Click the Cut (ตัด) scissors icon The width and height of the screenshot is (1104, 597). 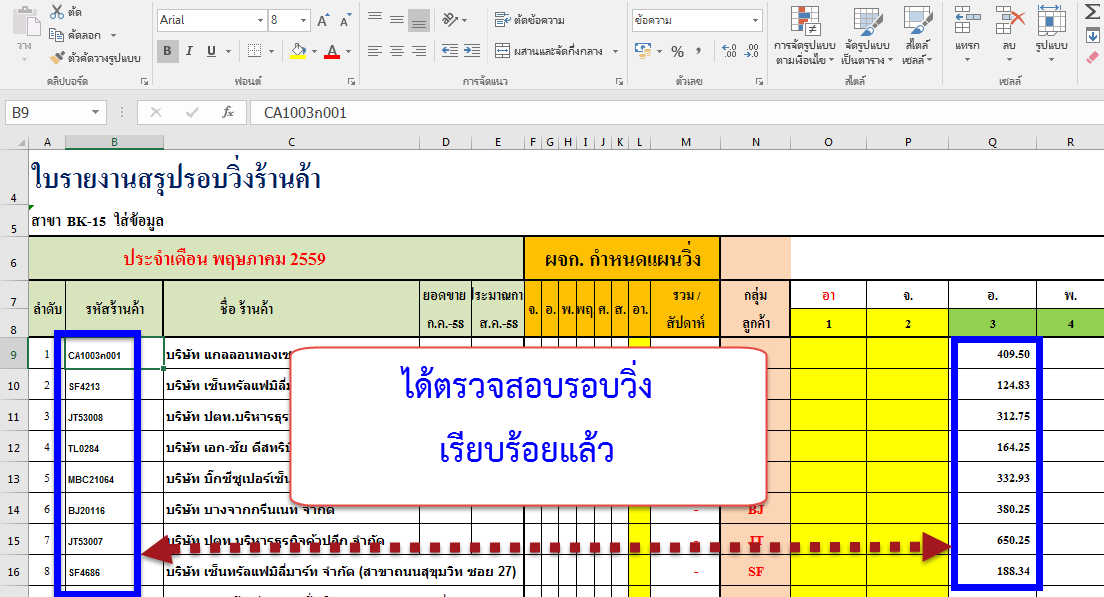(x=57, y=13)
